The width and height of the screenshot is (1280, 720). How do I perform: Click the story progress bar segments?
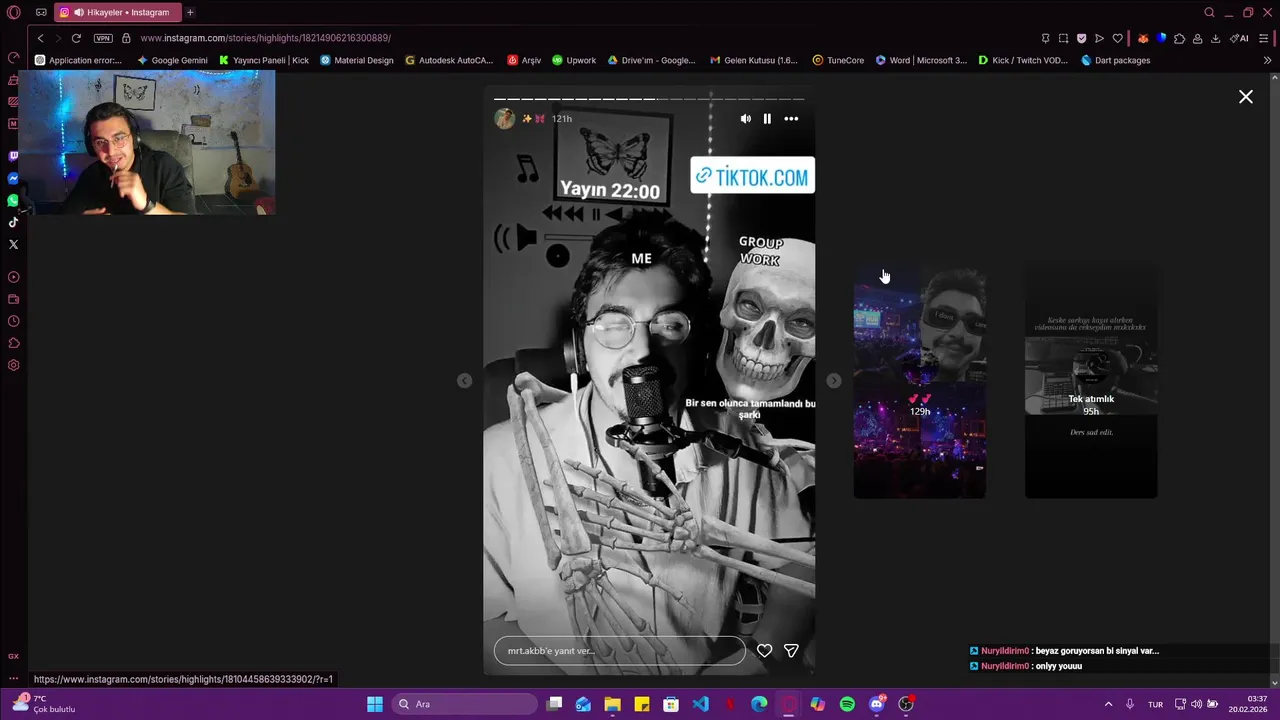[x=649, y=99]
